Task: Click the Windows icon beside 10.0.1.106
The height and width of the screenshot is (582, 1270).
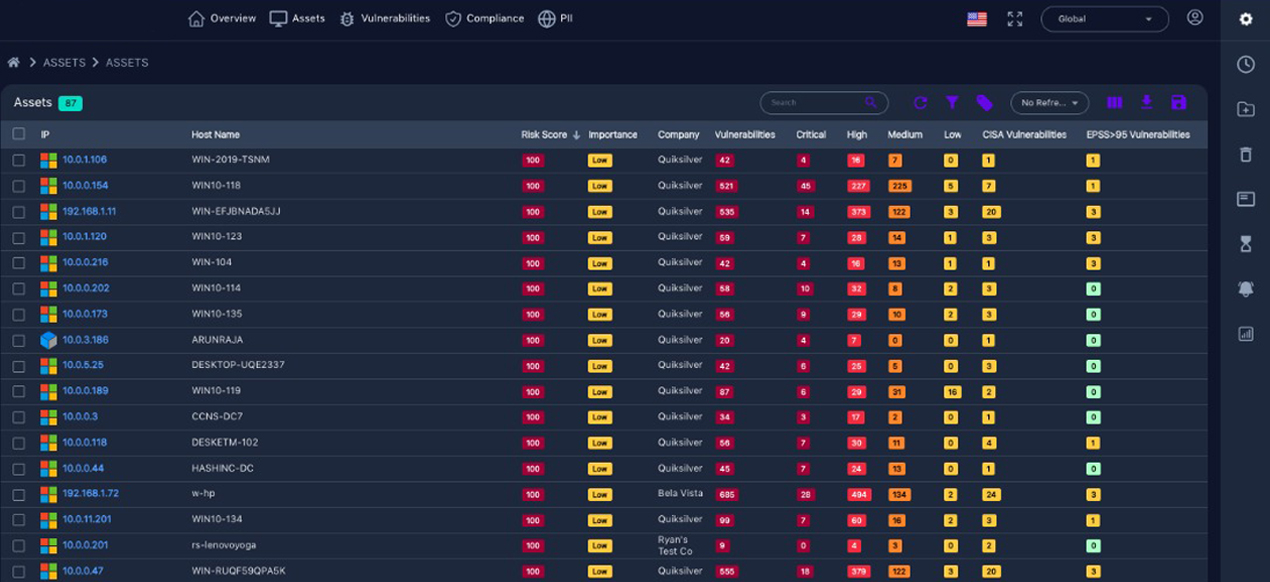Action: [49, 160]
